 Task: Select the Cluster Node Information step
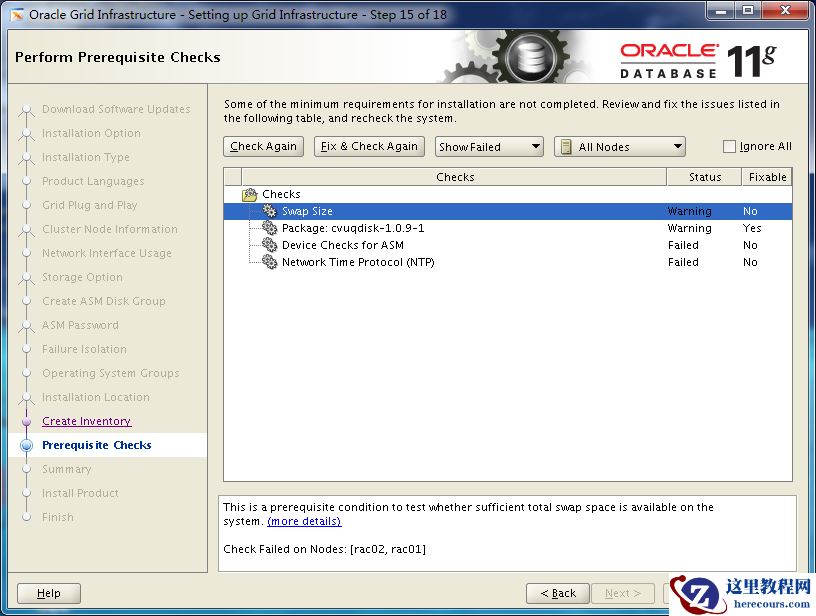tap(110, 229)
